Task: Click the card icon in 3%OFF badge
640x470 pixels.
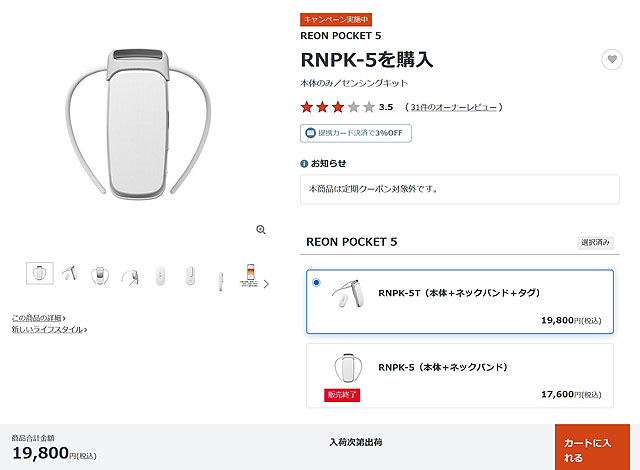Action: point(311,133)
